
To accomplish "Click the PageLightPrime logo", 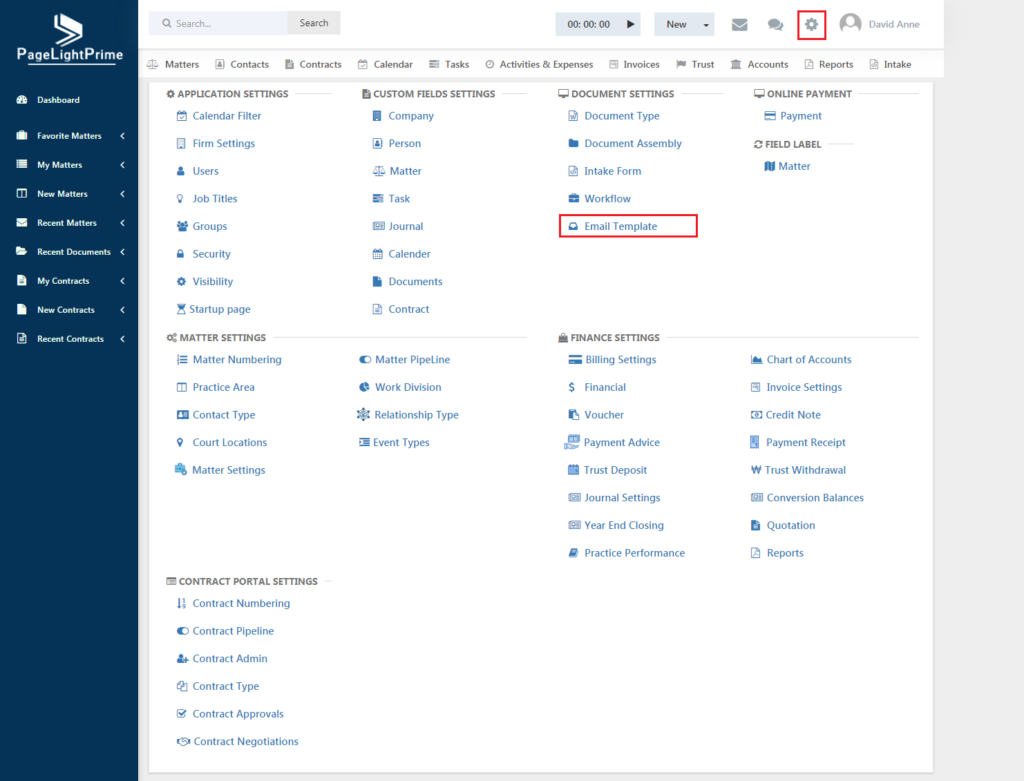I will pos(69,39).
